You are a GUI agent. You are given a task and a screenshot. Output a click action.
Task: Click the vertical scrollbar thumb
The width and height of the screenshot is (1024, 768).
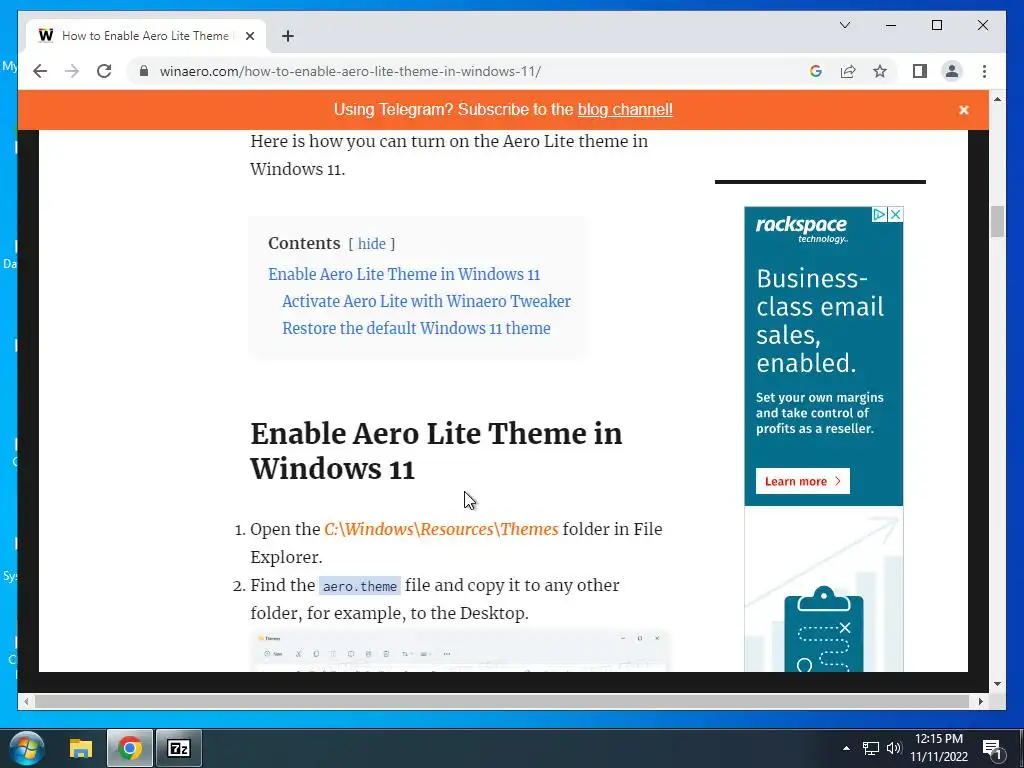tap(997, 222)
